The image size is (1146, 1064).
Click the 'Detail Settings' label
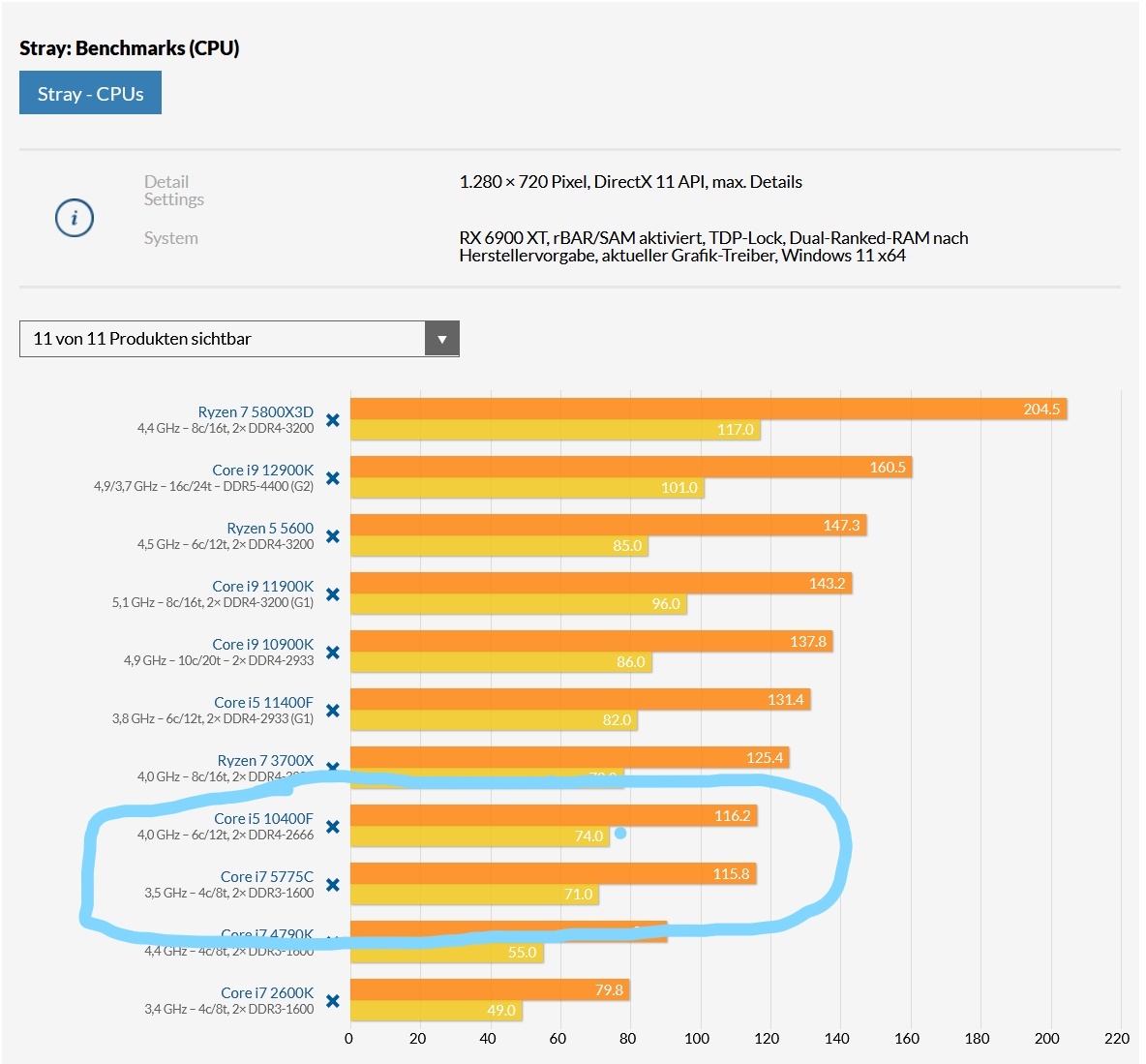(174, 190)
